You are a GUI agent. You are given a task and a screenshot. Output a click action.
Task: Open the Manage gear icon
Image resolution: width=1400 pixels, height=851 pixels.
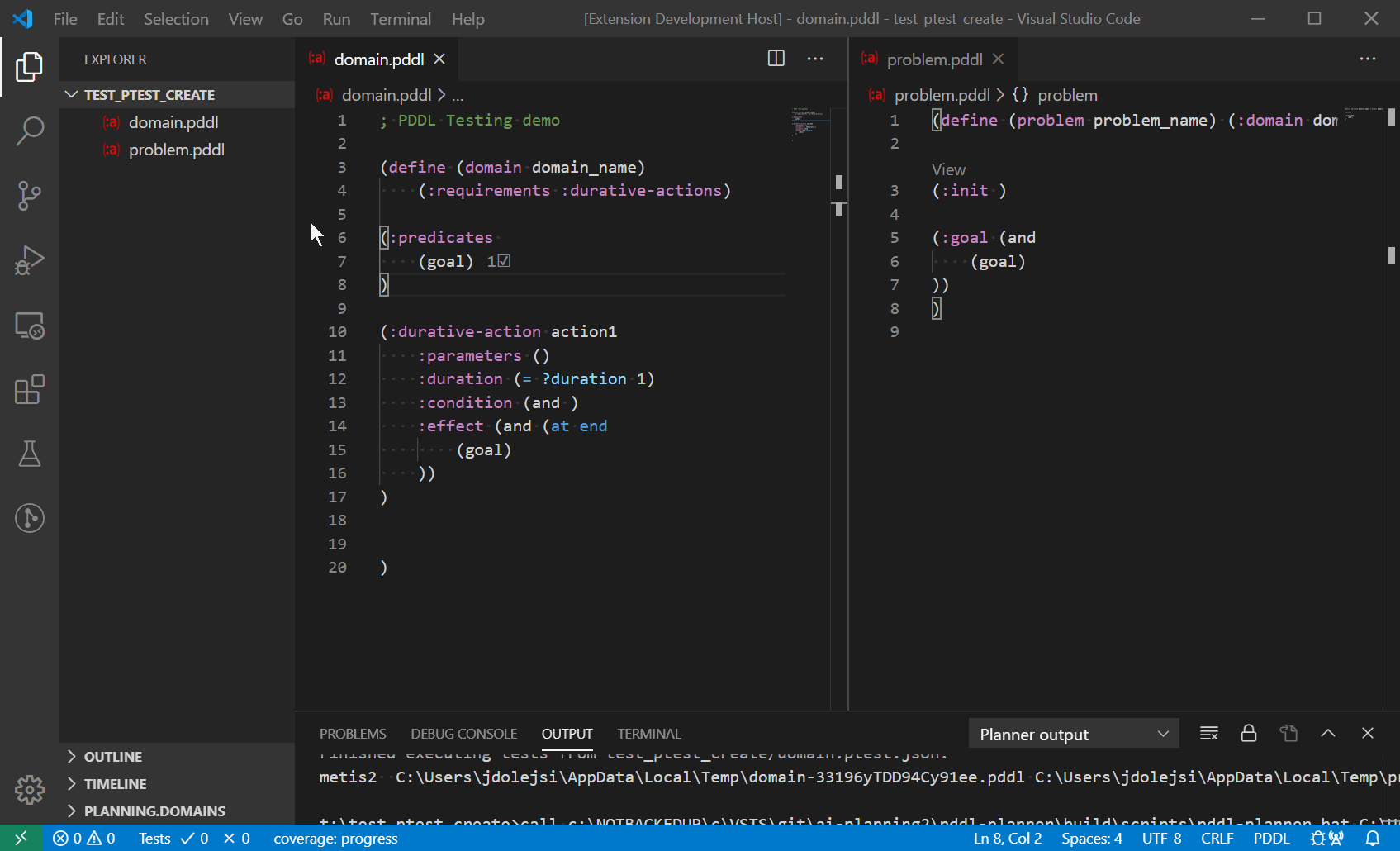point(29,790)
